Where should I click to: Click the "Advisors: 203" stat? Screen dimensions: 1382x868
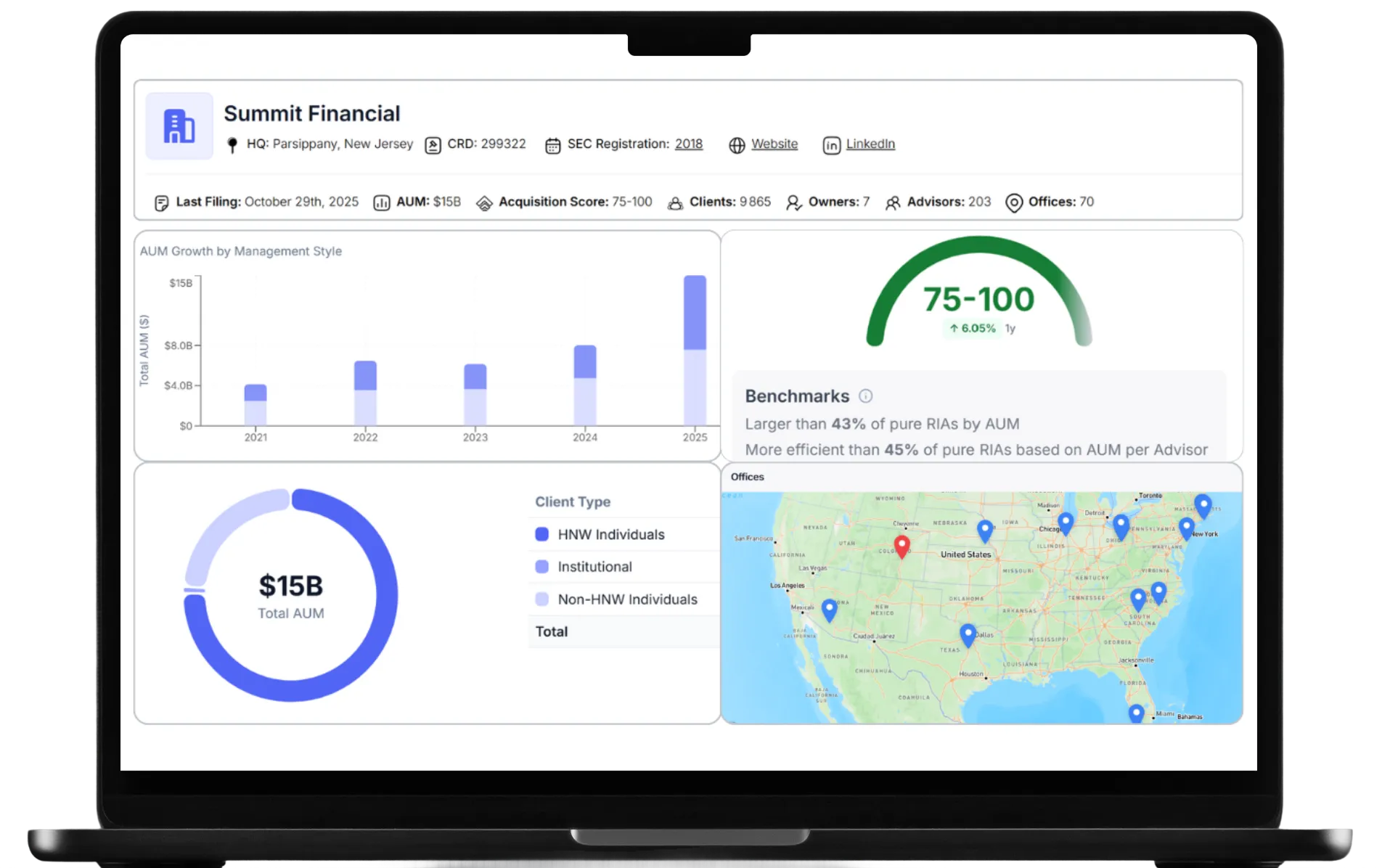[949, 202]
